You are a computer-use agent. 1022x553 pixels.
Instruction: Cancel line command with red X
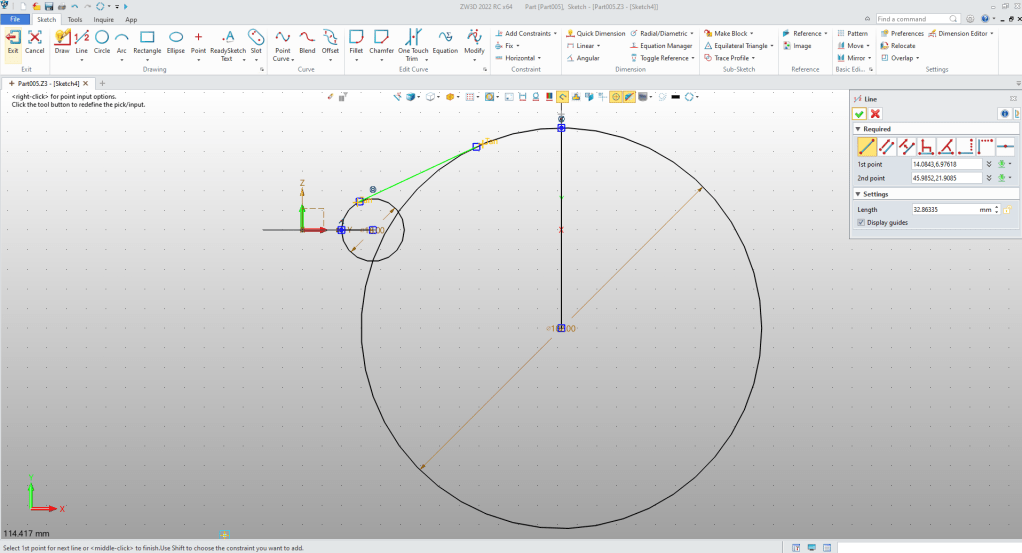875,114
